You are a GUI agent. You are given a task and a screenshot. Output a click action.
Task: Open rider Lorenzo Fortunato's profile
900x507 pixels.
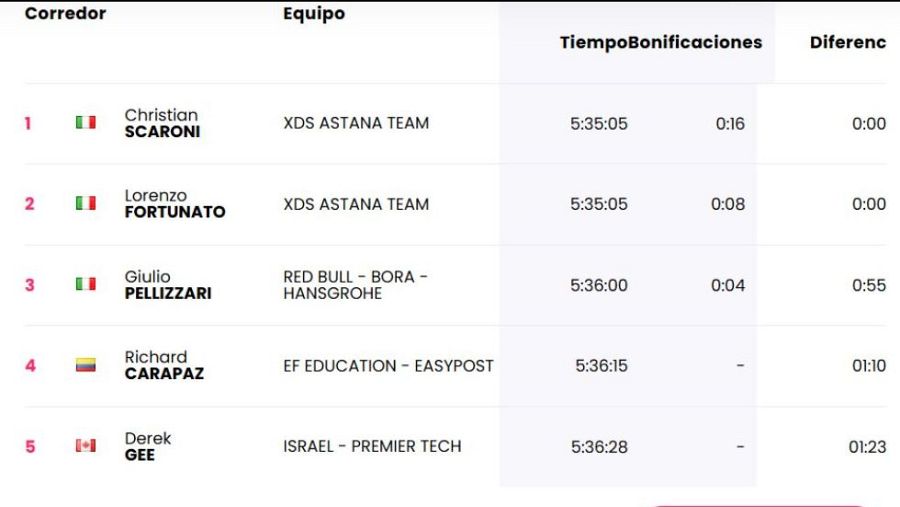pos(174,203)
